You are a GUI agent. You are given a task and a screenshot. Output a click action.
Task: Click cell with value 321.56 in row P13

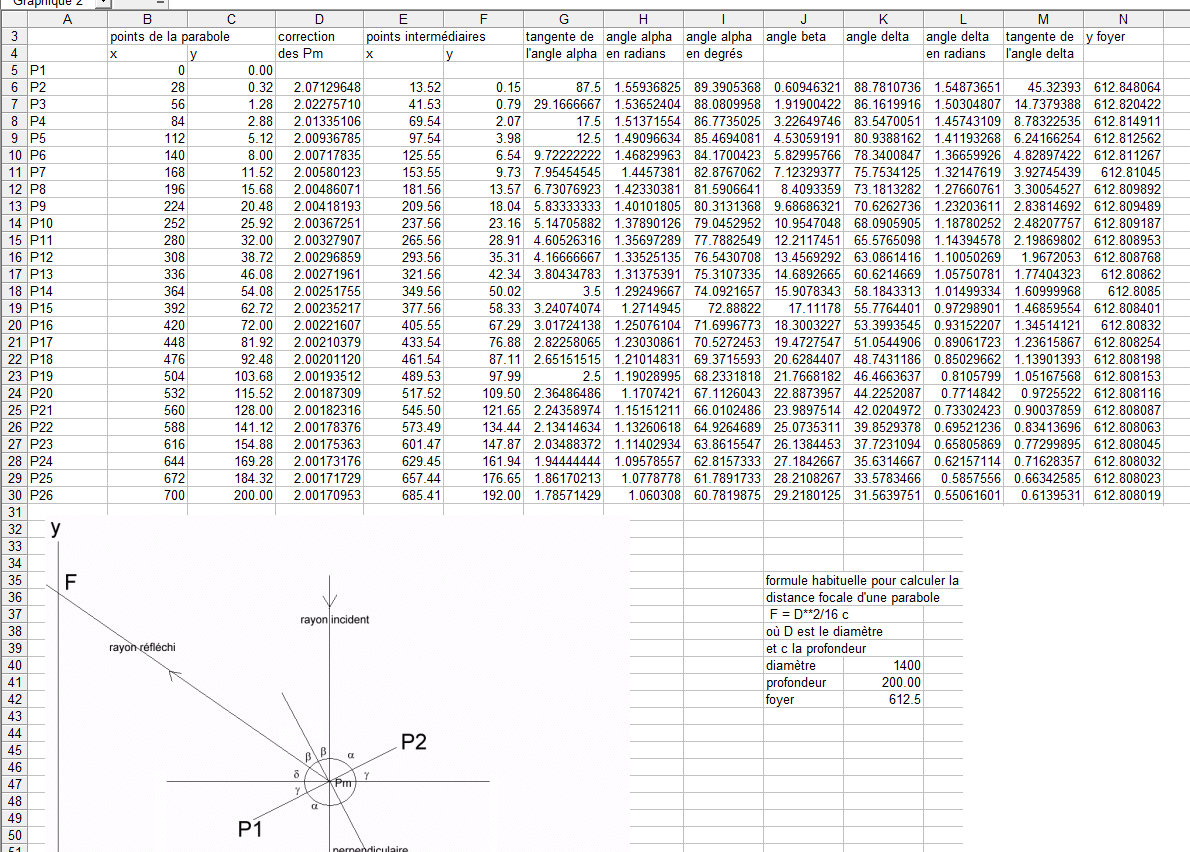pos(403,274)
